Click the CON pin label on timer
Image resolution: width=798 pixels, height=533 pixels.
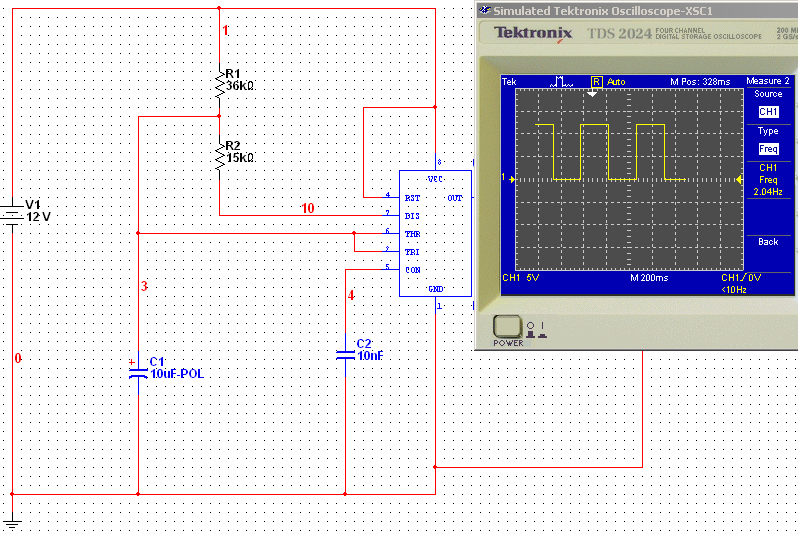(x=413, y=270)
